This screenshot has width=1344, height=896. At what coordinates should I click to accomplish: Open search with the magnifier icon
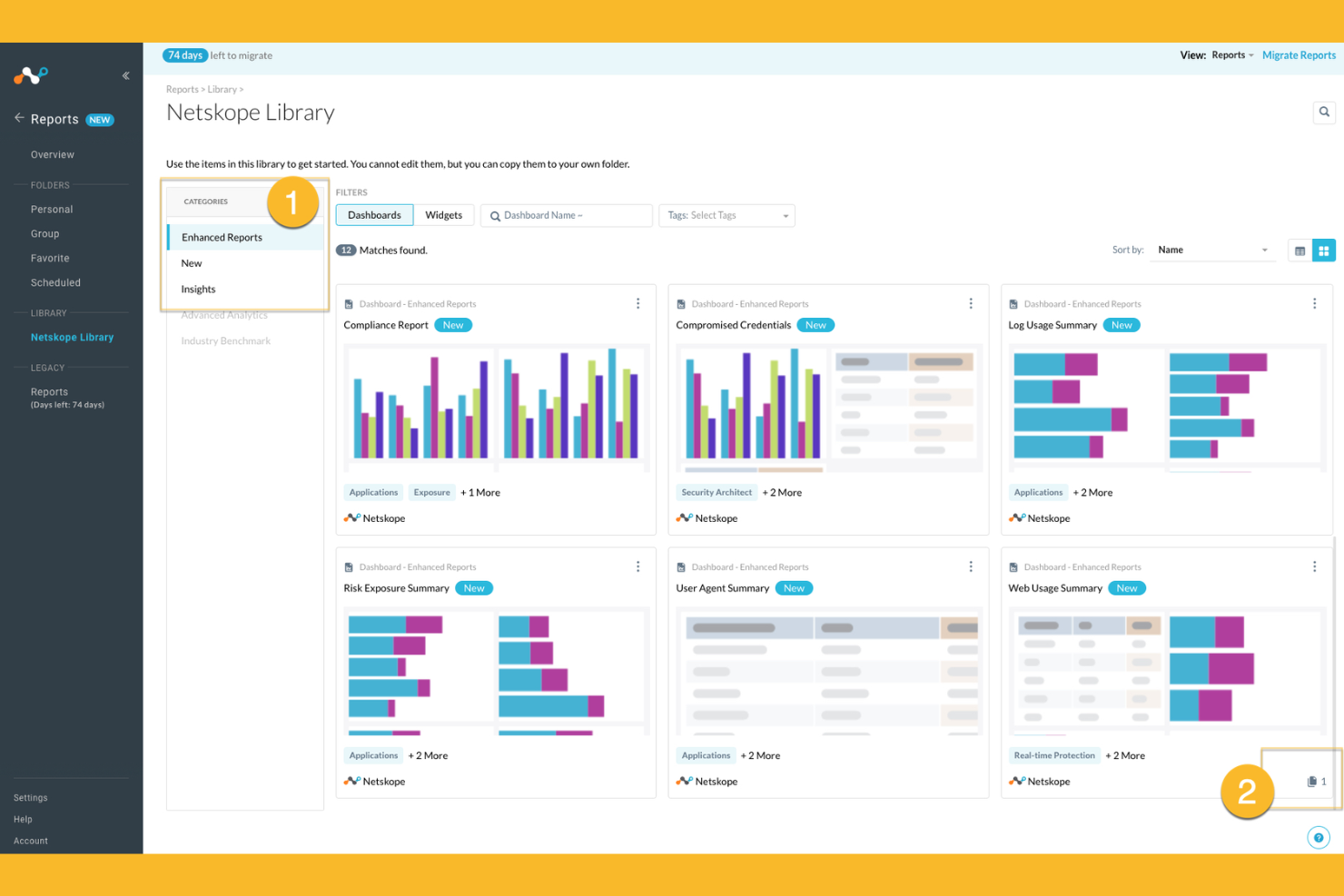pos(1324,112)
